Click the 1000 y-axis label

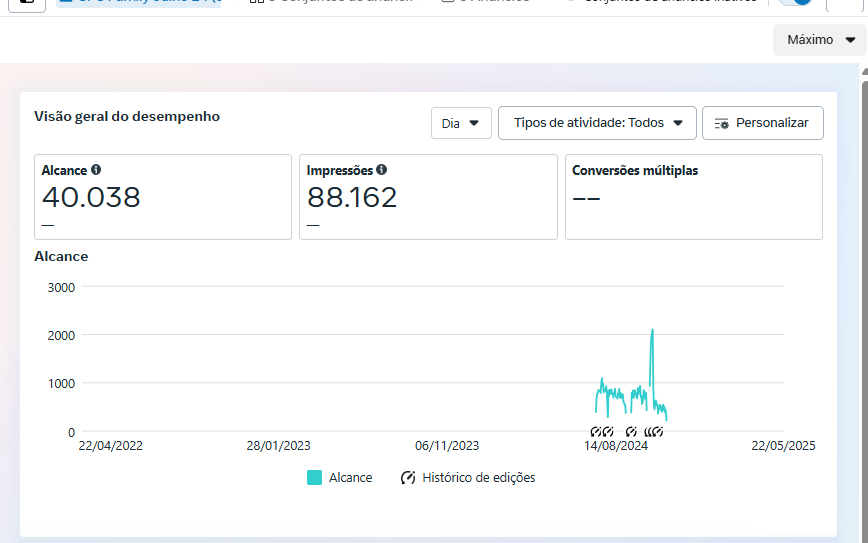coord(61,384)
